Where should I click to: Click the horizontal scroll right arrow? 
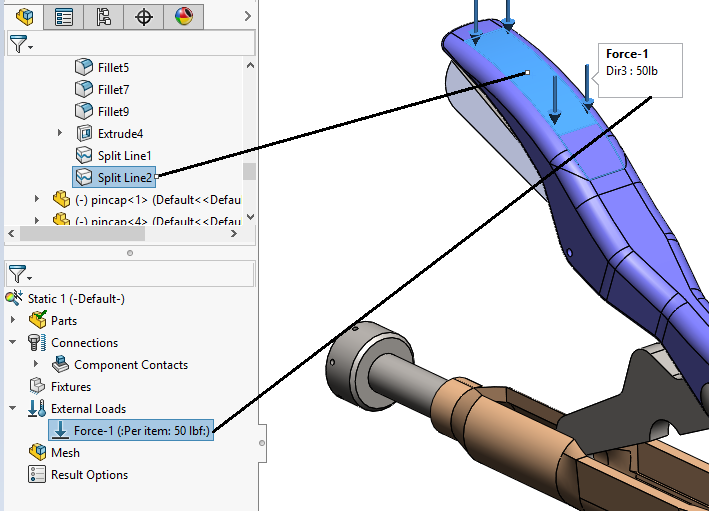point(234,234)
